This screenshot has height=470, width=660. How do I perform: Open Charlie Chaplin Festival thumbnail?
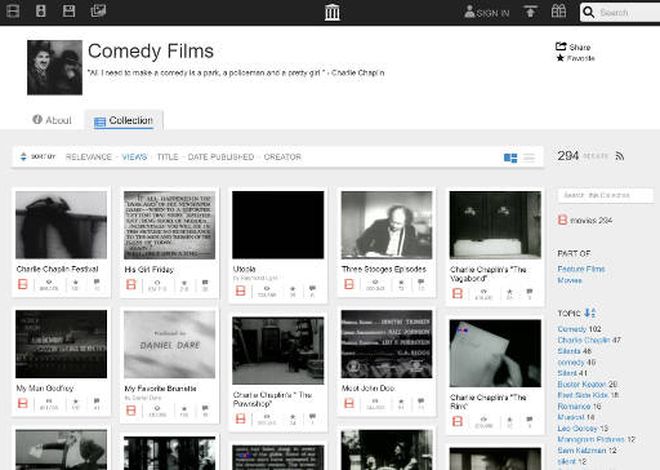[x=61, y=225]
